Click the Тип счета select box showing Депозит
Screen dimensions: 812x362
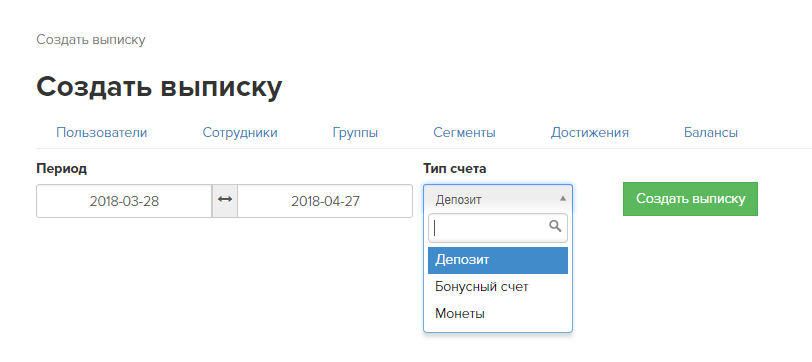(x=498, y=199)
